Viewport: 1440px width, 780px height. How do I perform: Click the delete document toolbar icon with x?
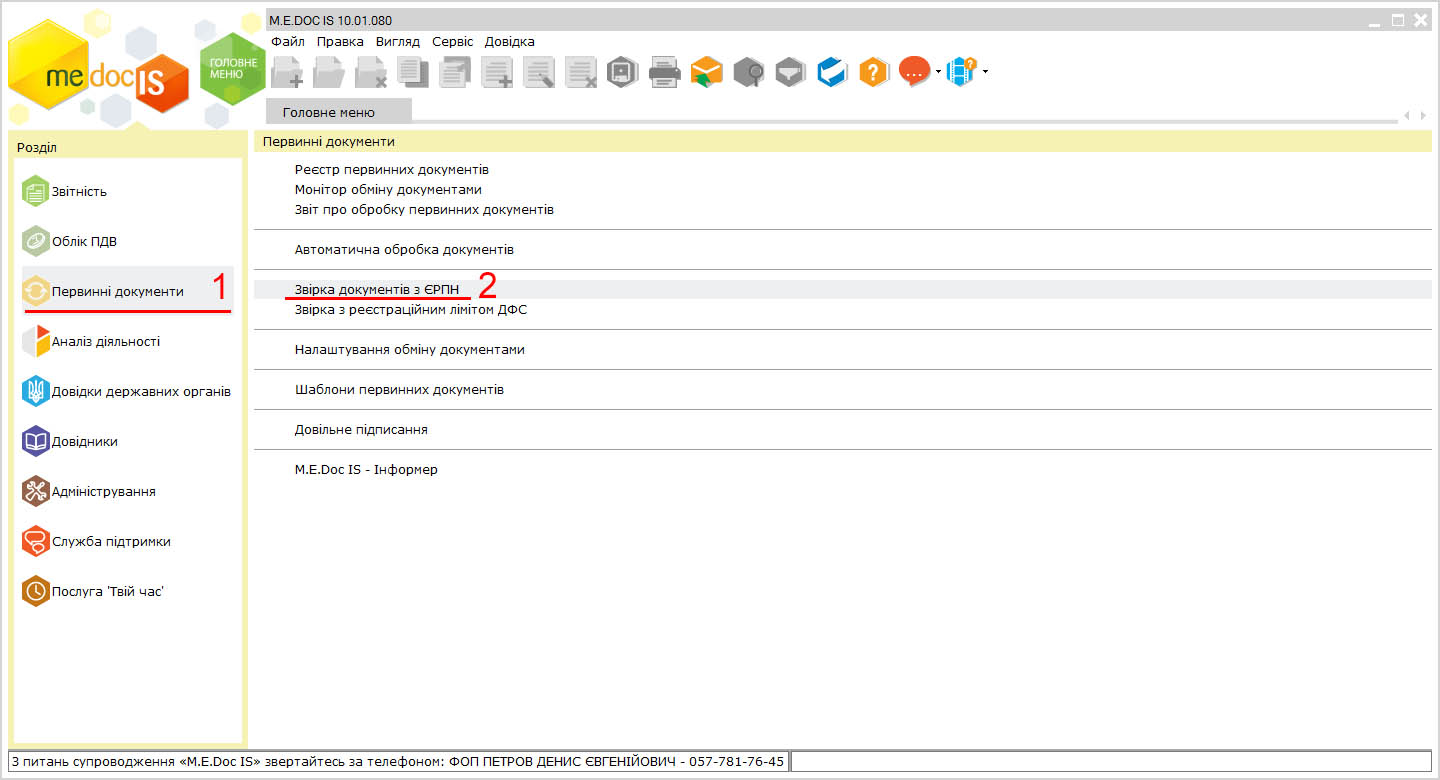tap(371, 72)
